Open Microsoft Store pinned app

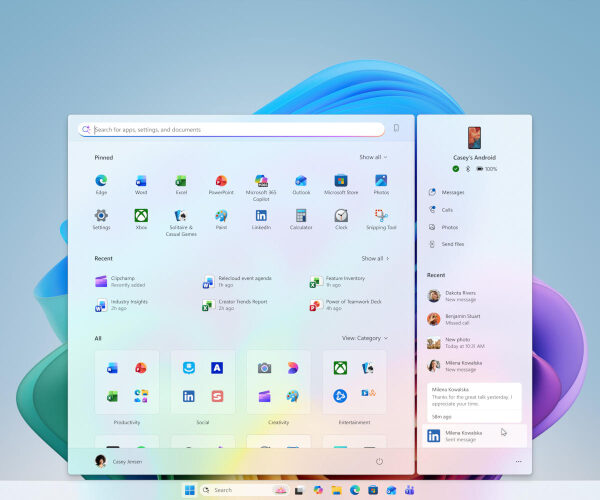341,184
